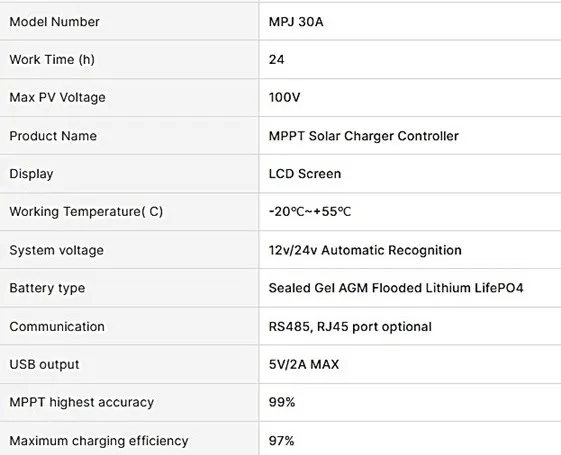
Task: Select the -20℃~+55℃ temperature value
Action: [x=310, y=212]
